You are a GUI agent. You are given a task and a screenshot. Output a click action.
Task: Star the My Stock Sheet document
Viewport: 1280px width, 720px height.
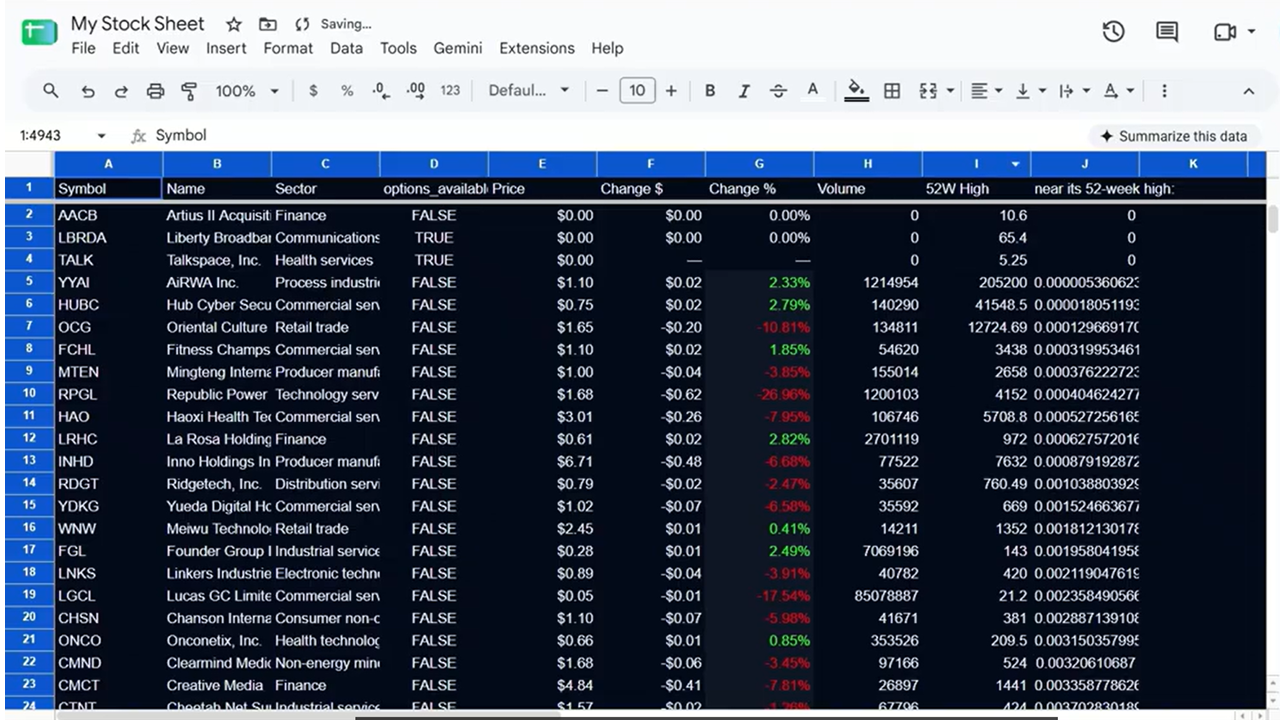(x=233, y=24)
